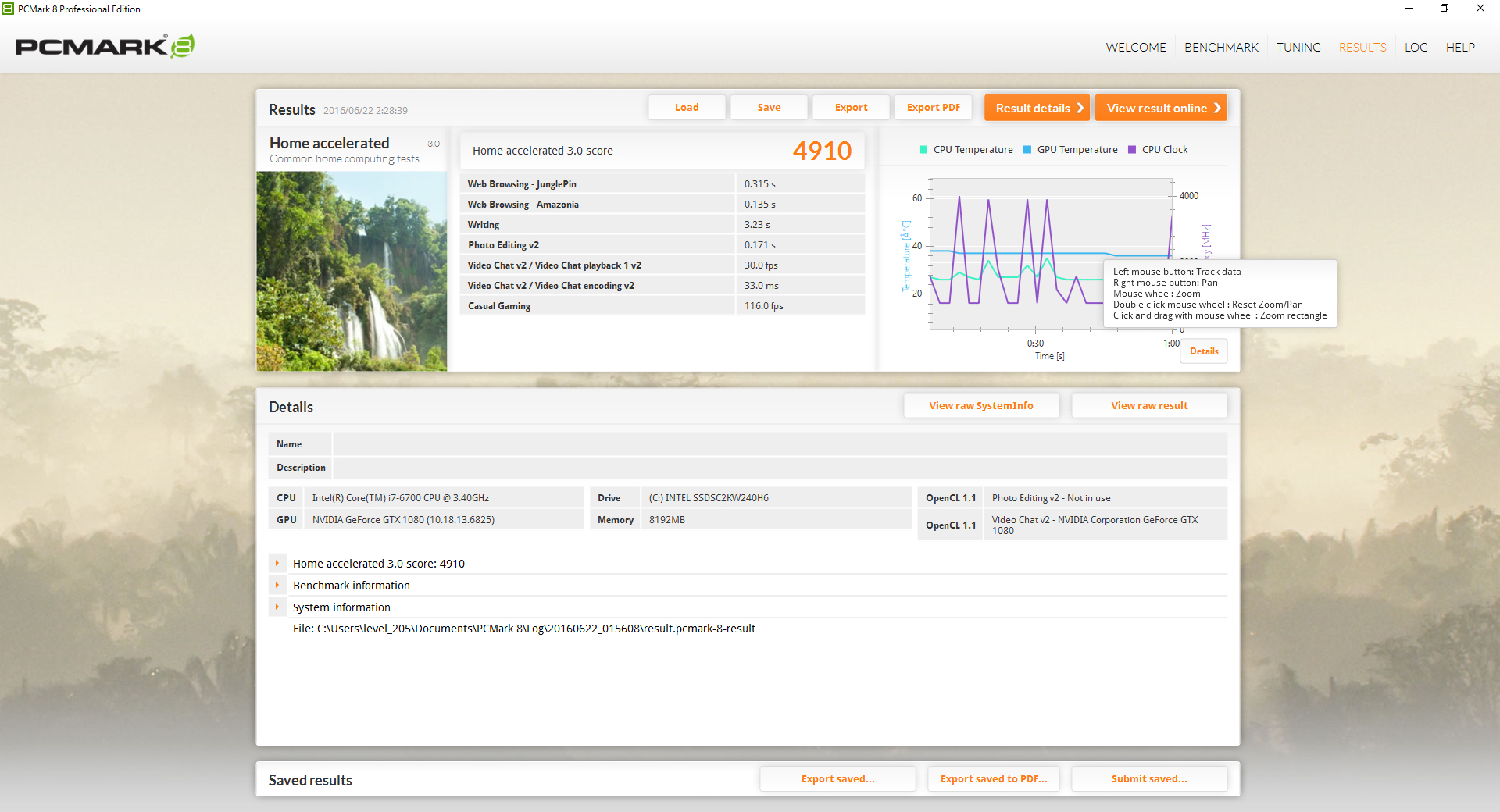This screenshot has width=1500, height=812.
Task: Expand the System information section
Action: pos(277,607)
